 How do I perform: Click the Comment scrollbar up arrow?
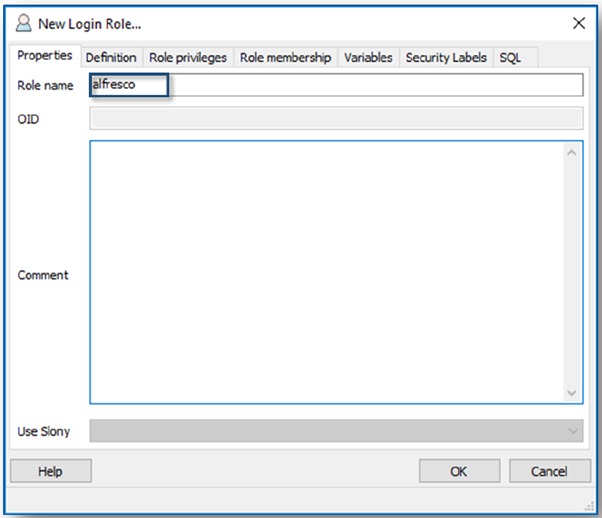click(x=572, y=153)
